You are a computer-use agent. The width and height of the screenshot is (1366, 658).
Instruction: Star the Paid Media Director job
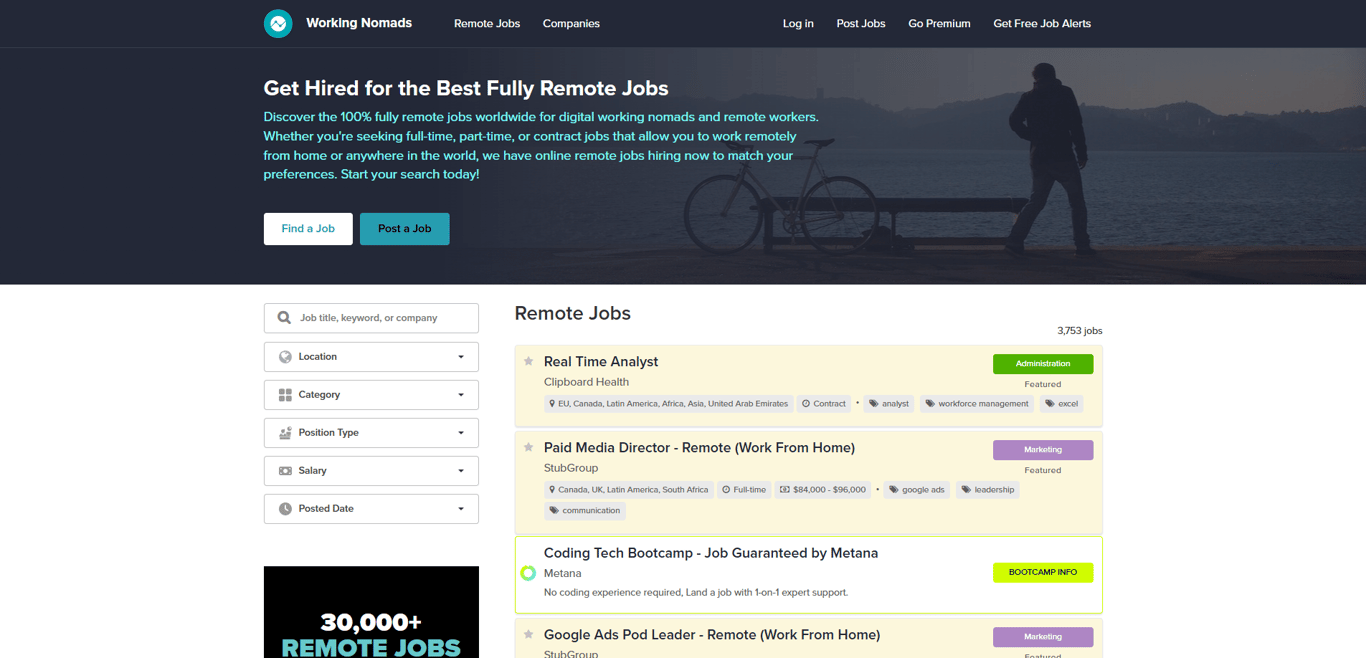[x=529, y=447]
